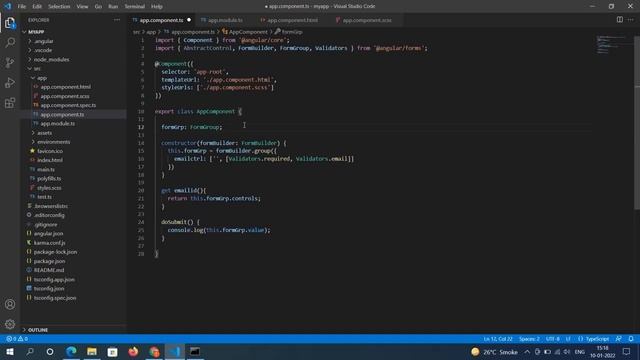Open the Extensions view

pos(10,102)
